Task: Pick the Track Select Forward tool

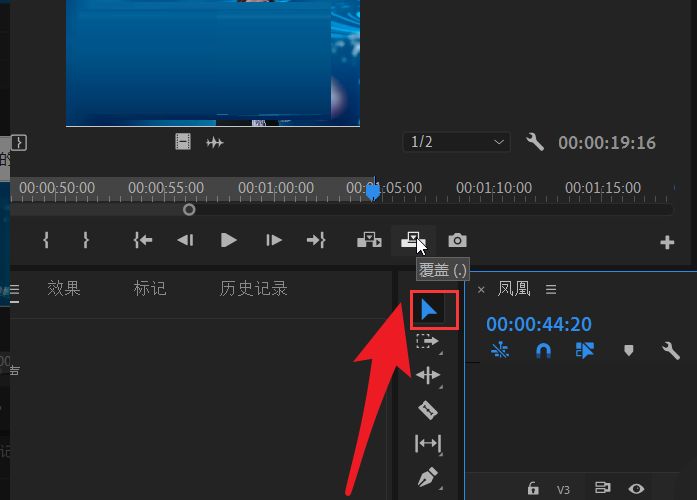Action: point(428,342)
